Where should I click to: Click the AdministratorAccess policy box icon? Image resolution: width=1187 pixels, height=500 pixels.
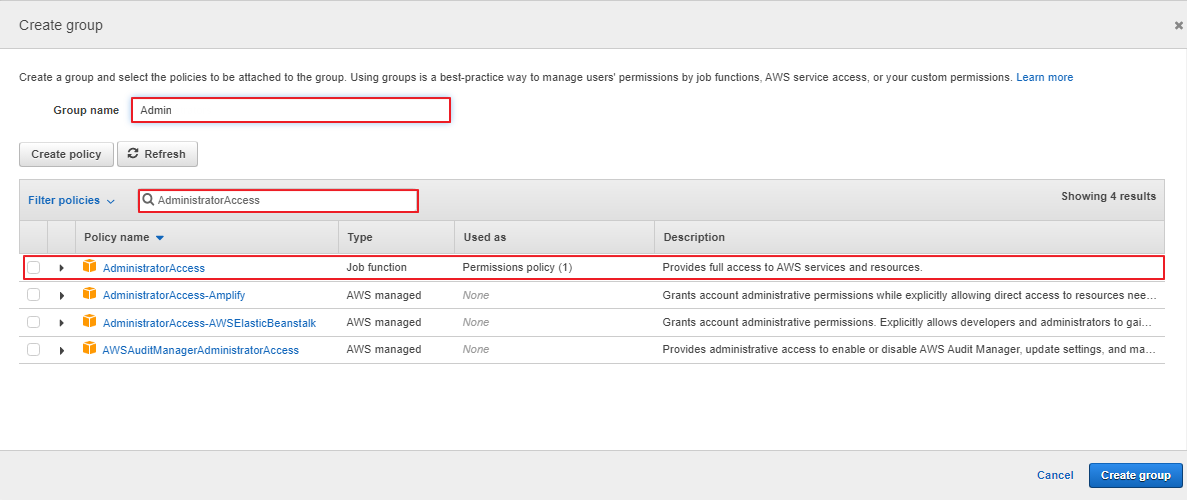click(90, 266)
